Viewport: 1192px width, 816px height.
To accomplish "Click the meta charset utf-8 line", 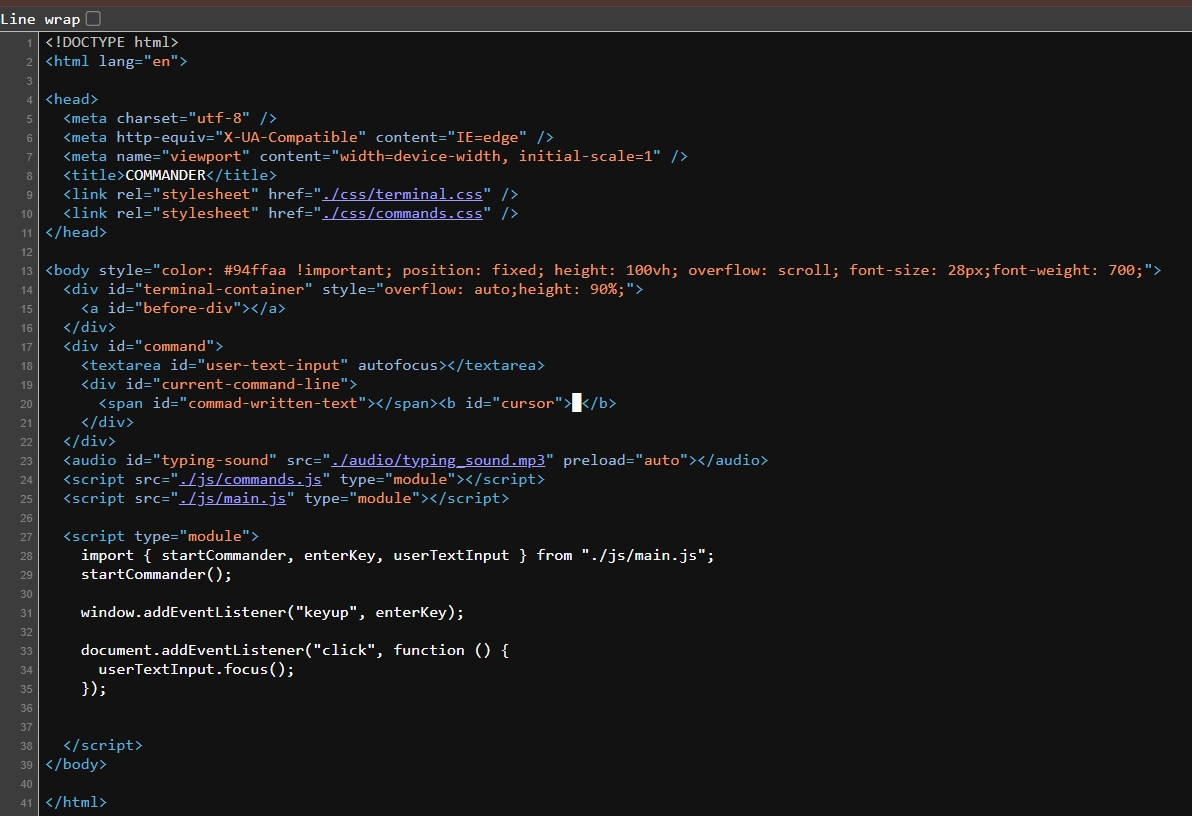I will point(170,118).
